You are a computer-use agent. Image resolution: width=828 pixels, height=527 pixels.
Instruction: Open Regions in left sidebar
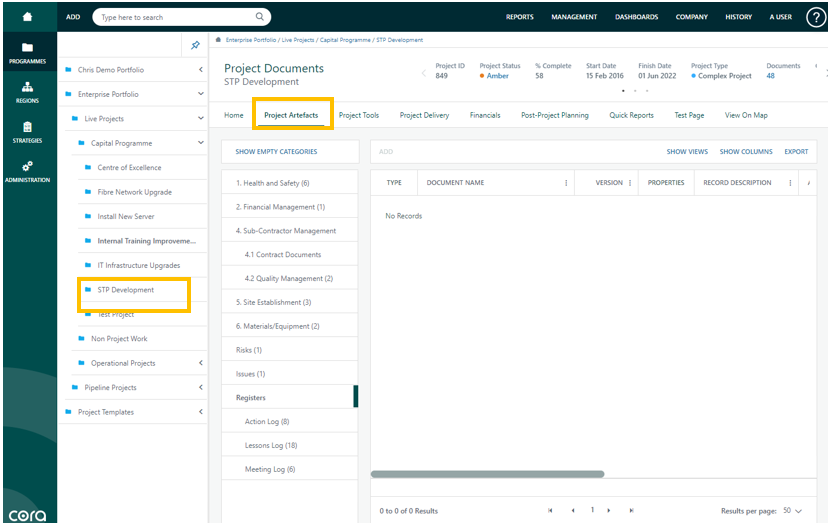click(x=27, y=92)
